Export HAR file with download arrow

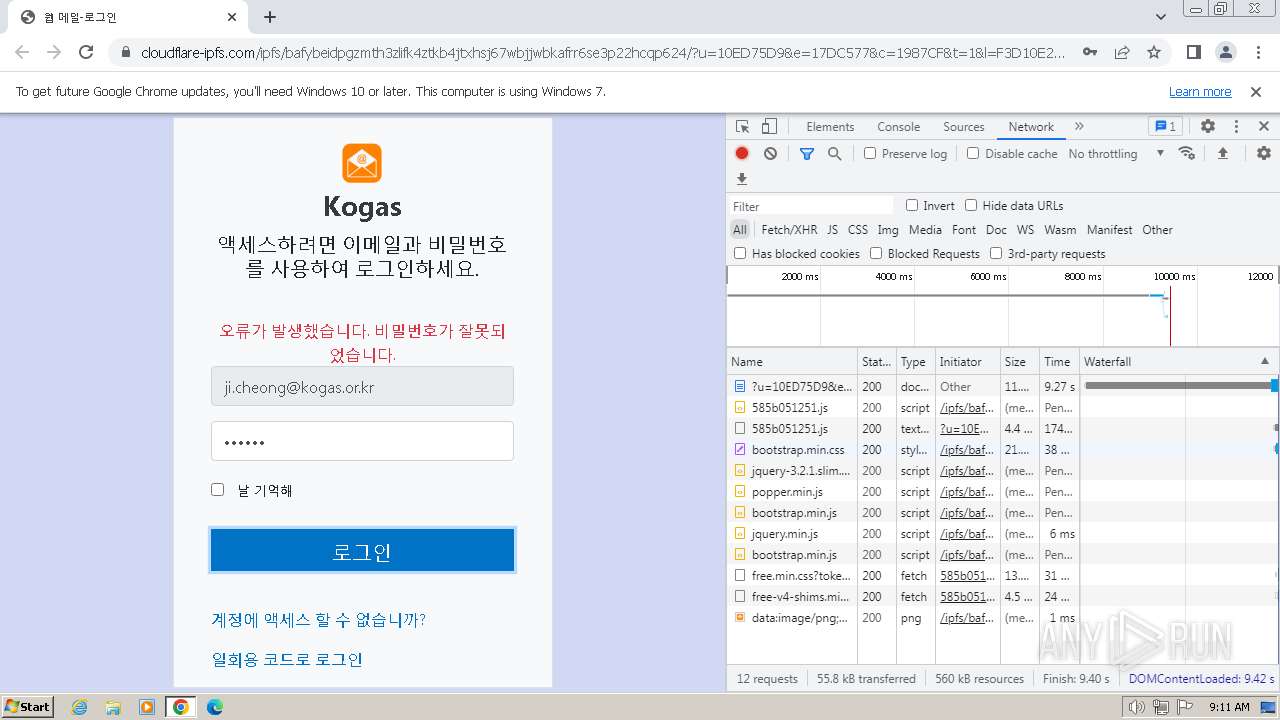click(742, 179)
